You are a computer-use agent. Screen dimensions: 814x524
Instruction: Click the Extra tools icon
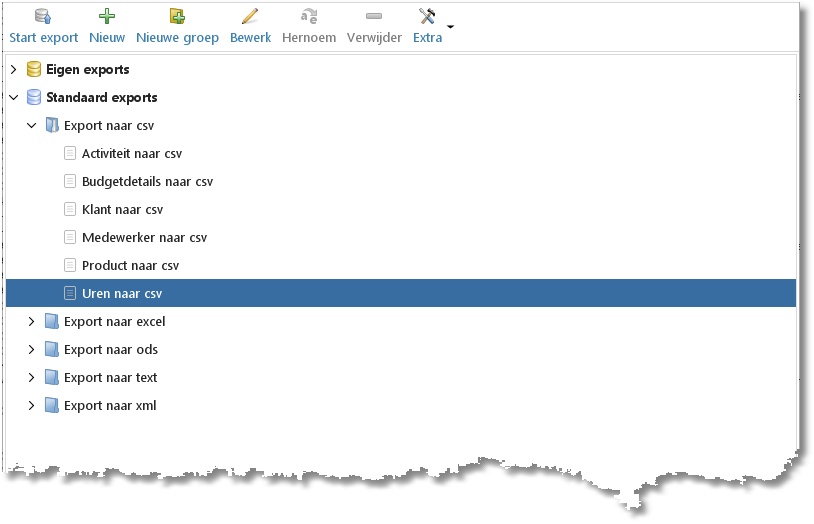point(427,16)
